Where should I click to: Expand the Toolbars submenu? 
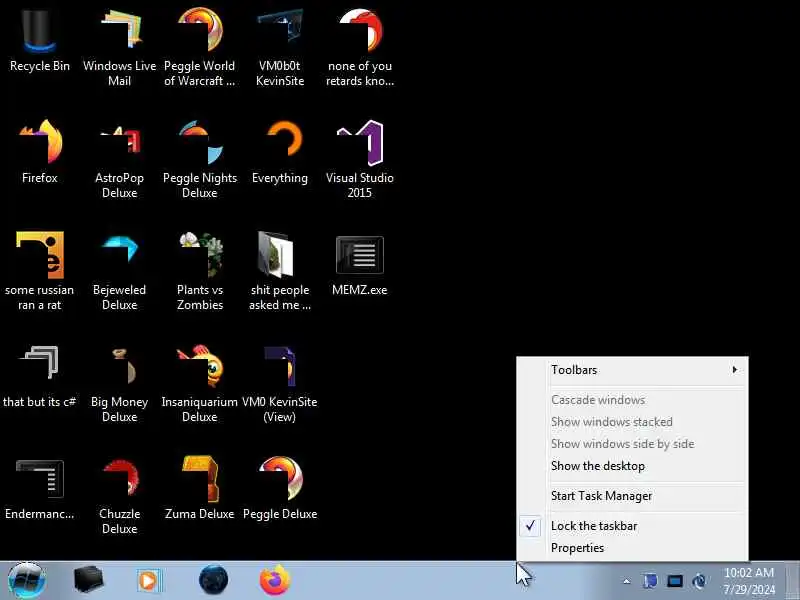[632, 370]
